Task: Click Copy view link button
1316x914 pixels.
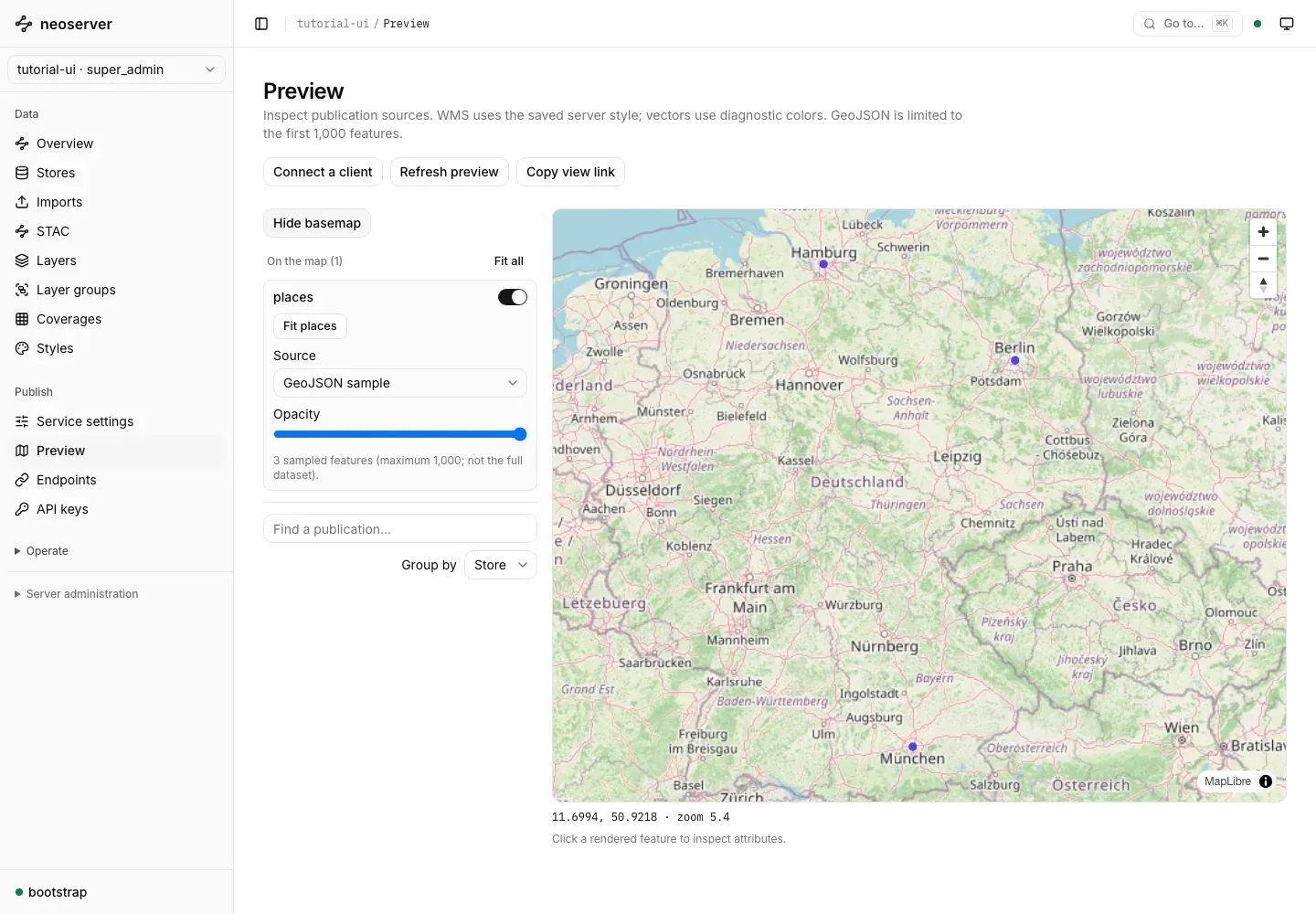Action: [570, 172]
